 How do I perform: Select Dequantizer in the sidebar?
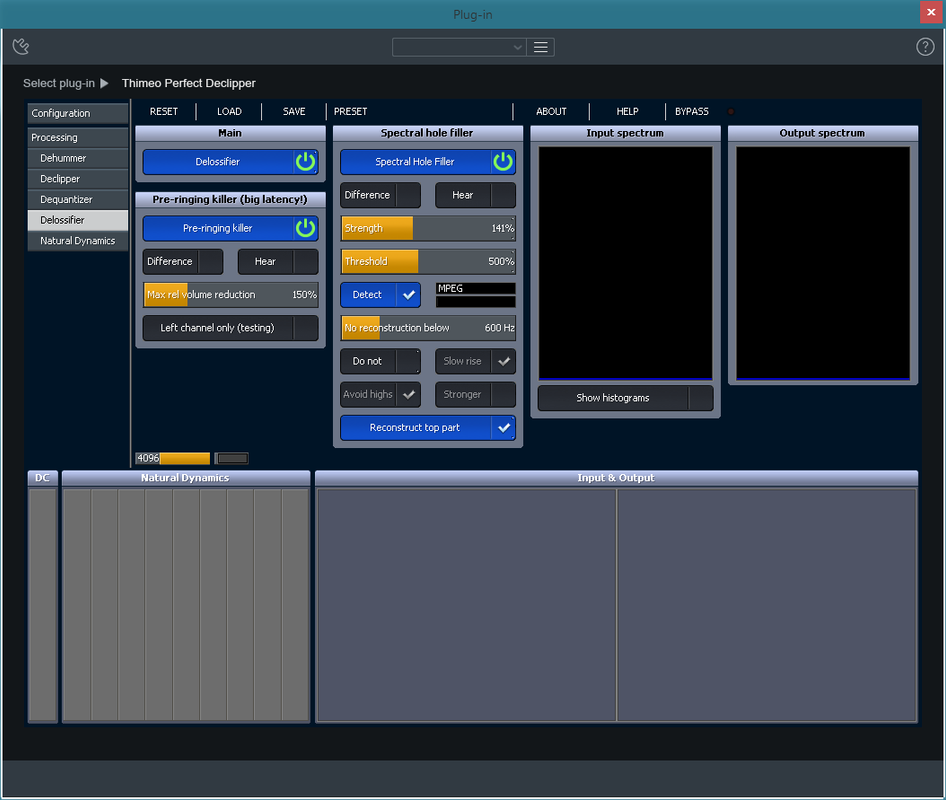pos(78,199)
